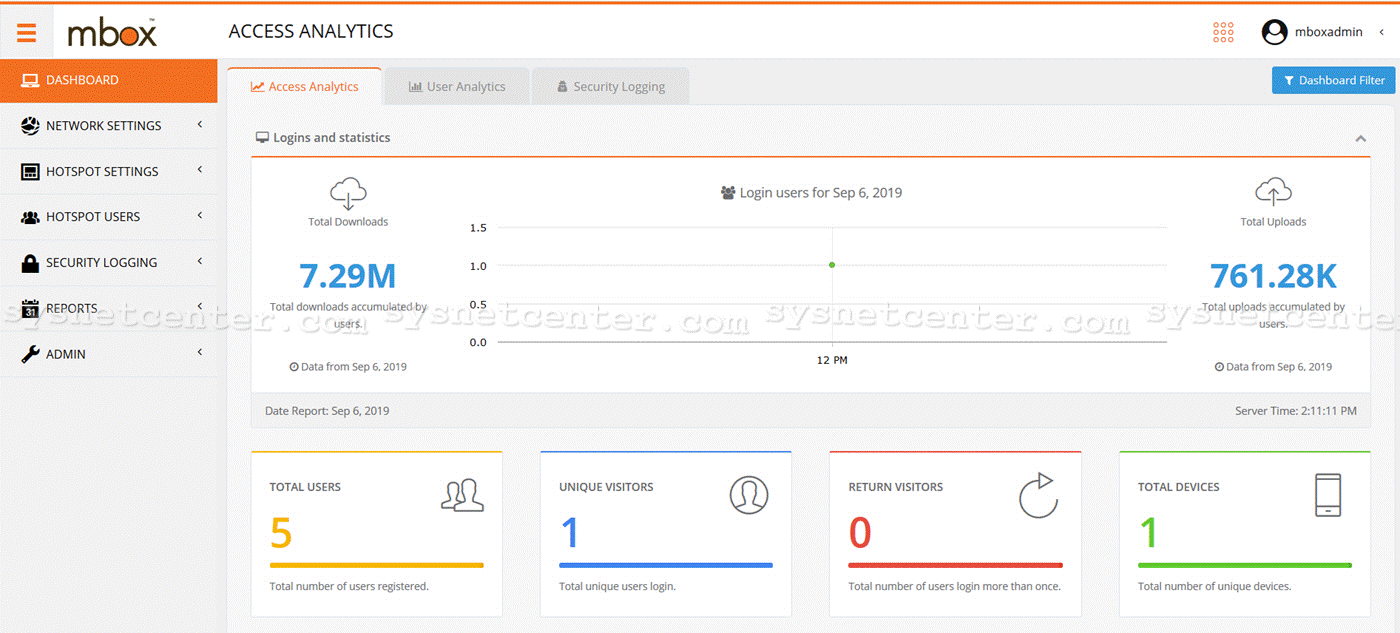This screenshot has height=633, width=1400.
Task: Open Admin in the sidebar
Action: pyautogui.click(x=109, y=354)
